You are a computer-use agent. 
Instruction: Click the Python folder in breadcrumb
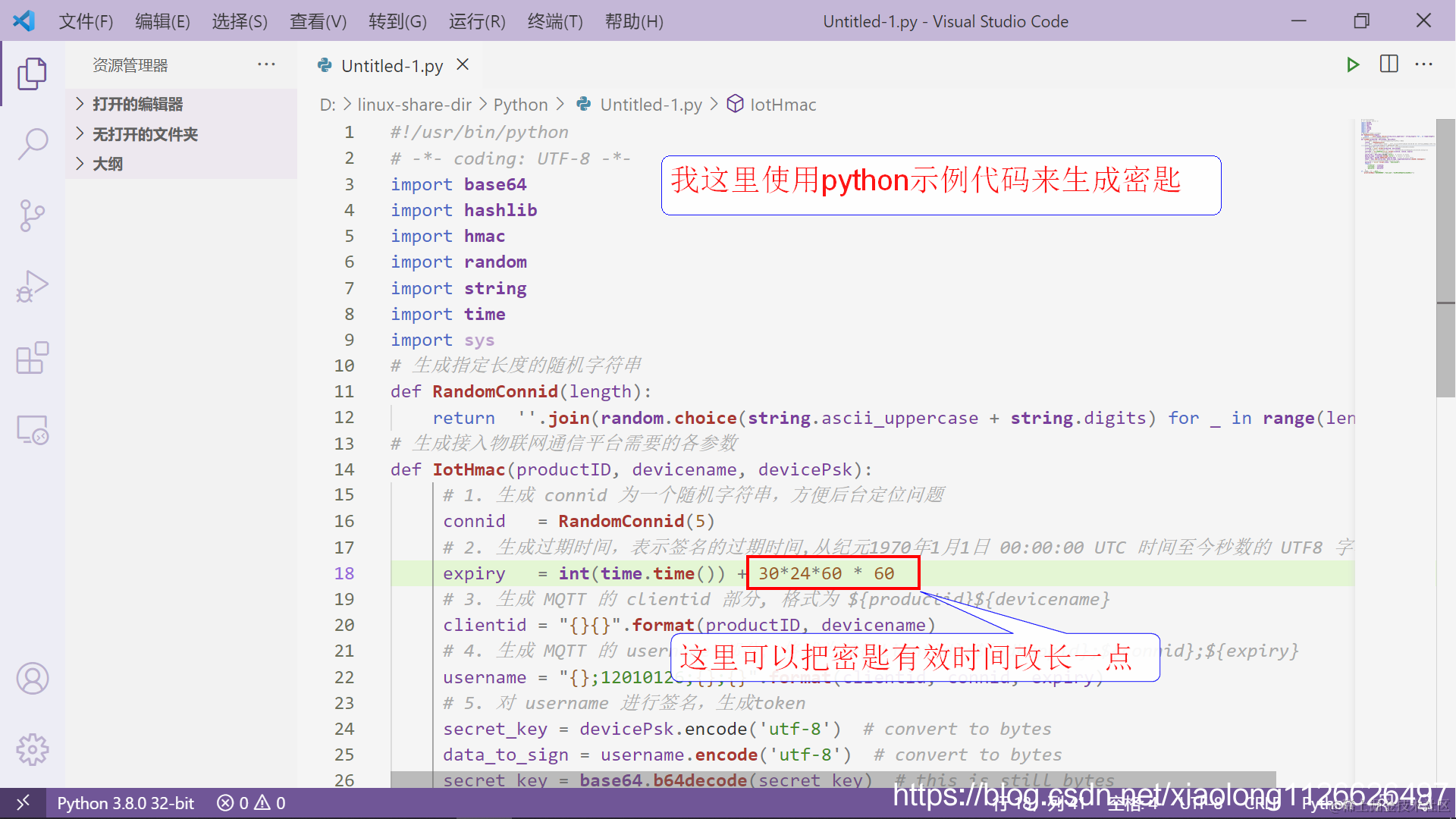click(520, 105)
